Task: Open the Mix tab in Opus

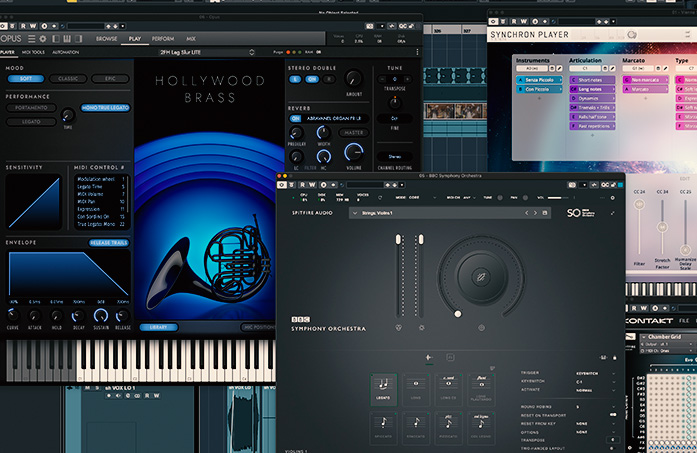Action: pos(191,38)
